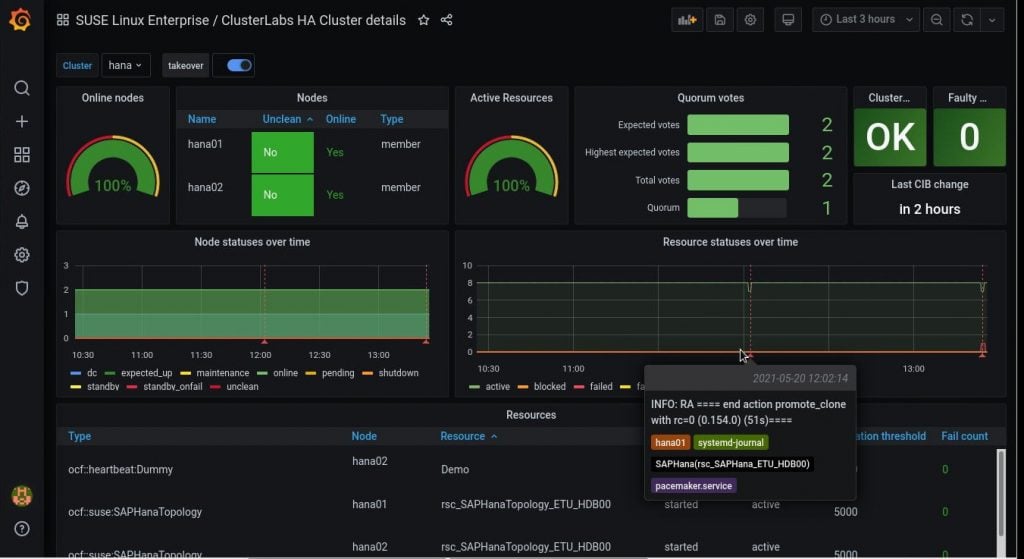Open the Configuration gear in sidebar

tap(22, 255)
